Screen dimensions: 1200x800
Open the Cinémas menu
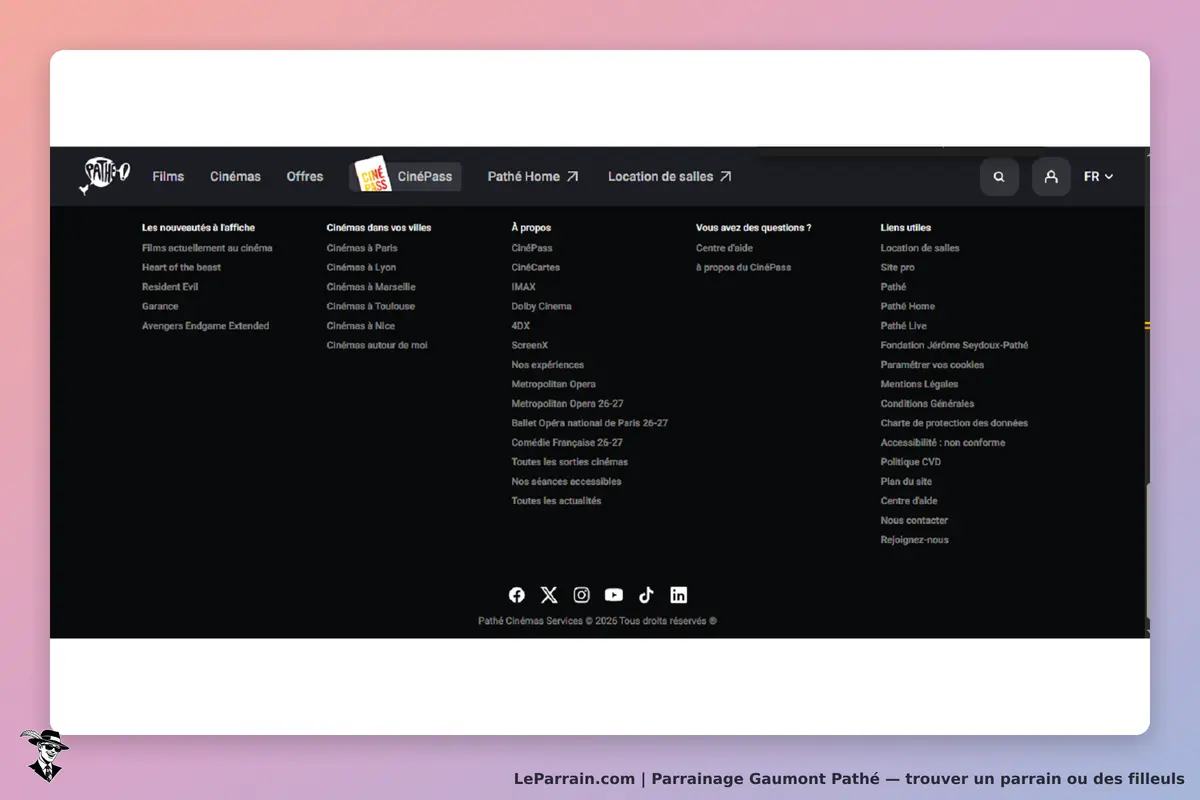(235, 177)
